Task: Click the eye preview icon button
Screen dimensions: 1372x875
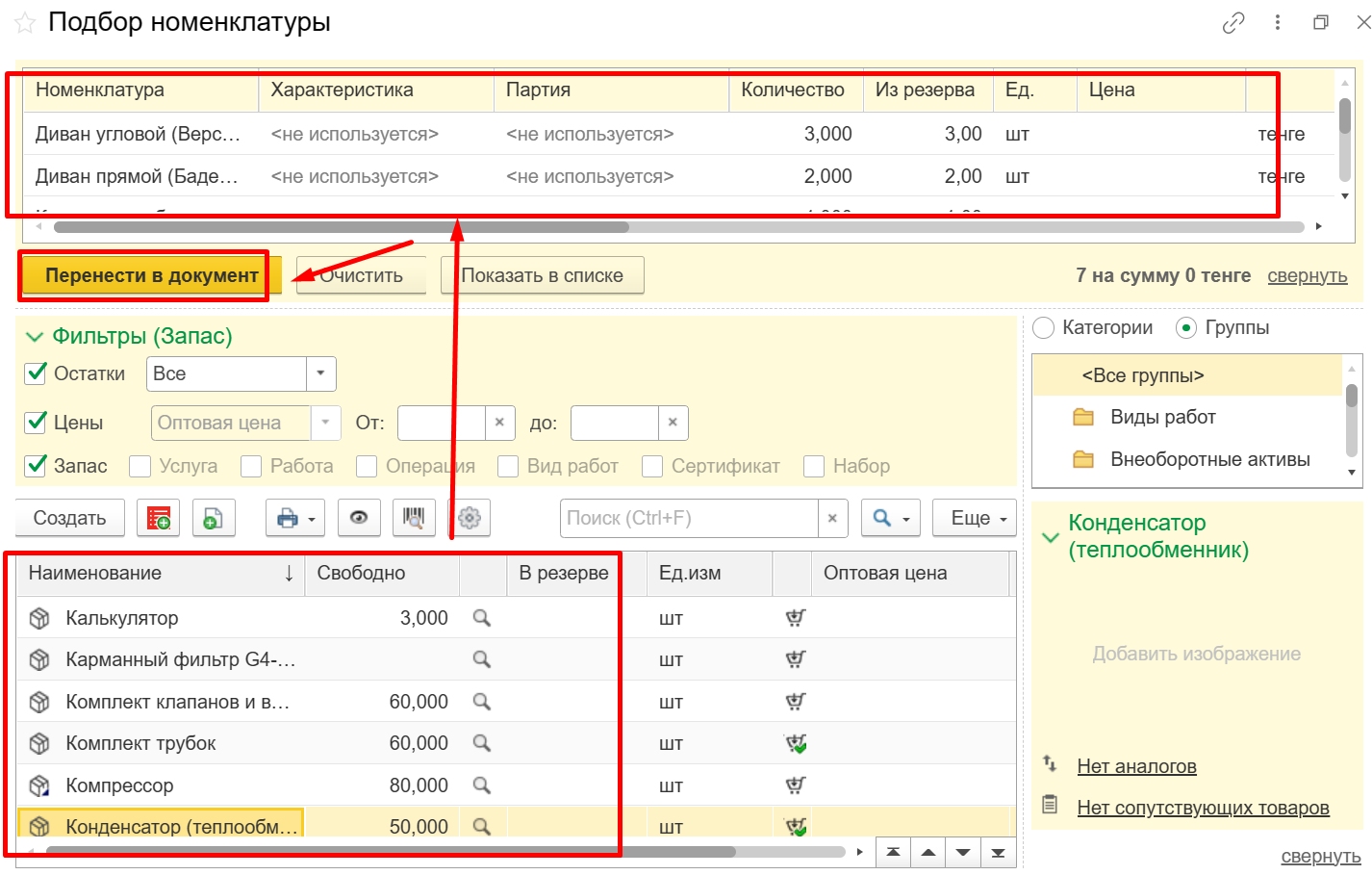Action: click(x=359, y=518)
